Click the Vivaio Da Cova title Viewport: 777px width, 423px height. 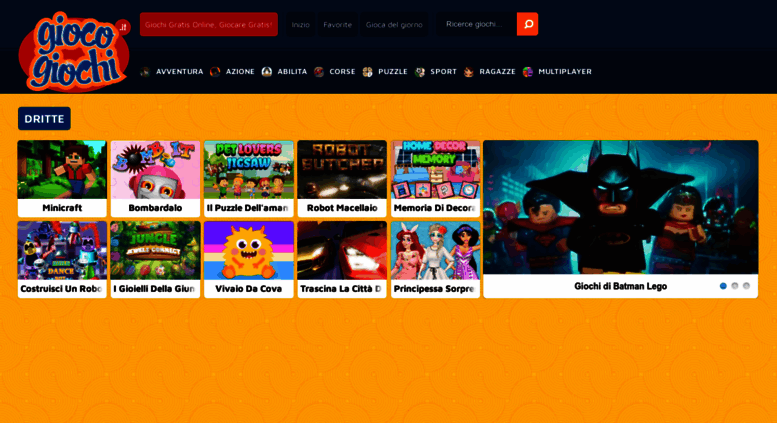point(249,289)
